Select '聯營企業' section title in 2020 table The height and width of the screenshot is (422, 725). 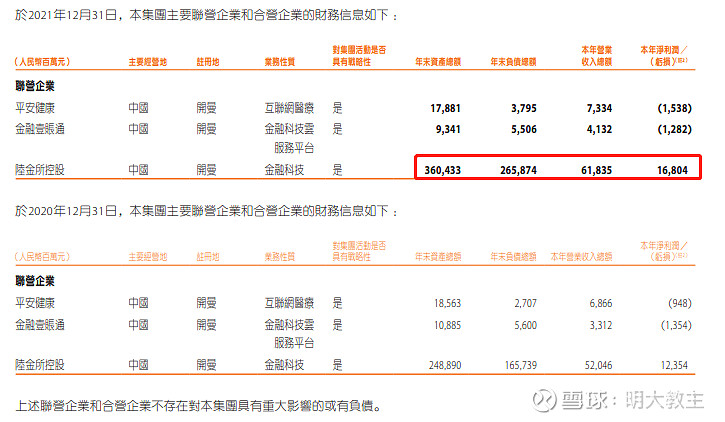(x=35, y=281)
